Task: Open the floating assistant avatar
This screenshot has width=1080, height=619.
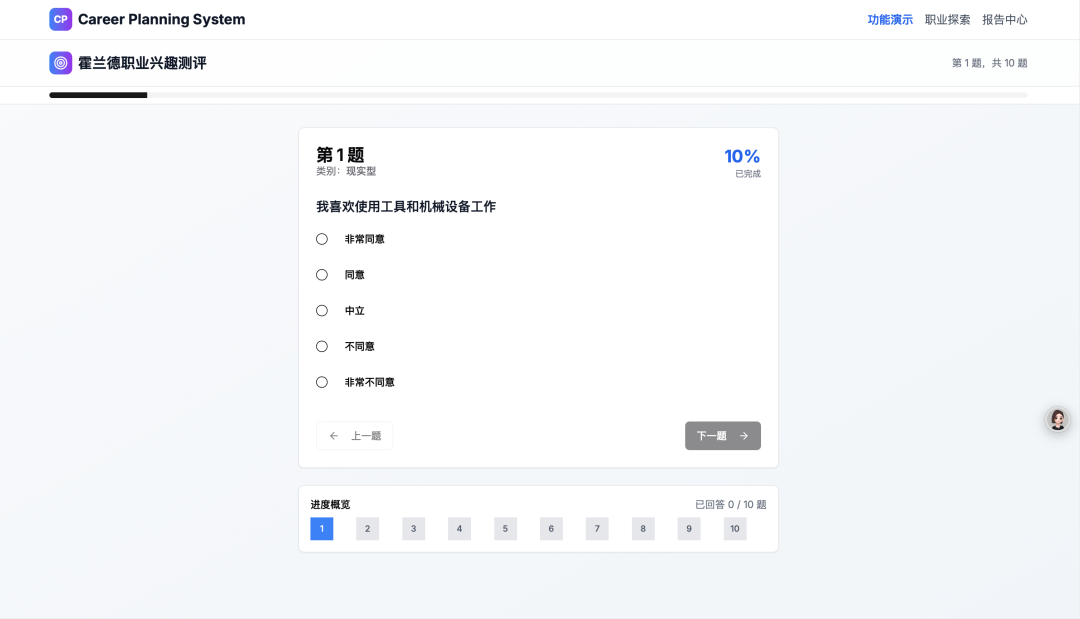Action: pos(1057,419)
